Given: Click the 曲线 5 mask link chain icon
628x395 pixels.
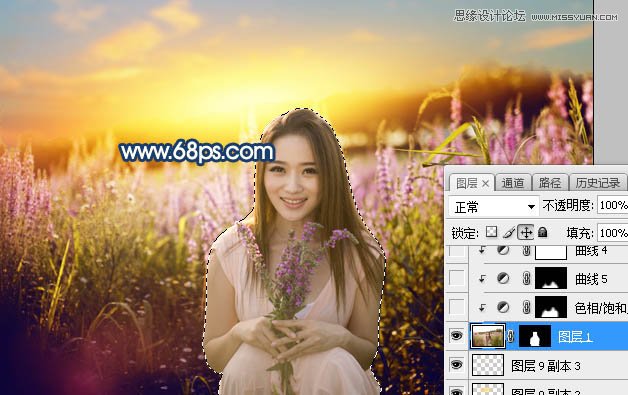Looking at the screenshot, I should (x=527, y=278).
